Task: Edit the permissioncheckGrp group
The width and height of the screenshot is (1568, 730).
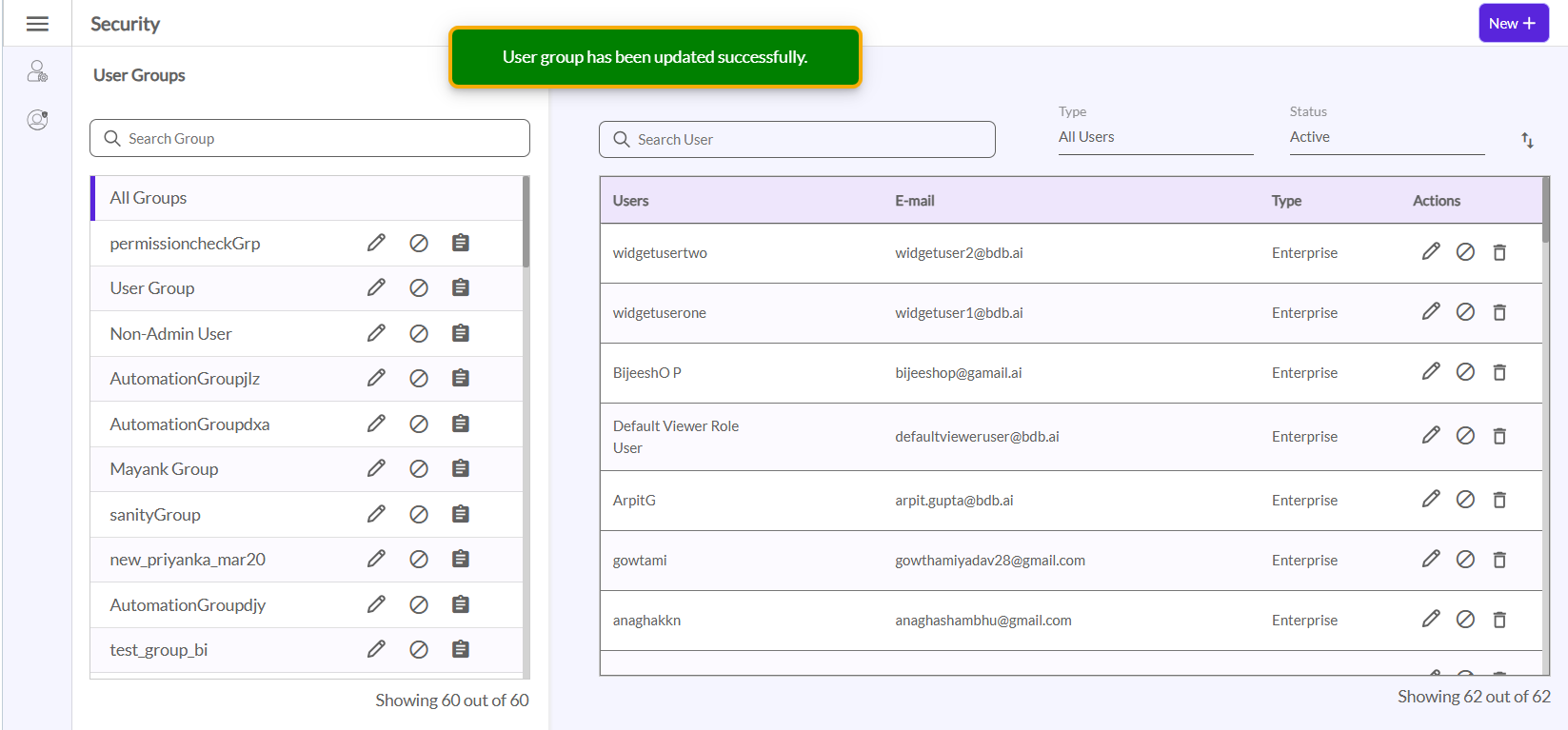Action: (x=376, y=243)
